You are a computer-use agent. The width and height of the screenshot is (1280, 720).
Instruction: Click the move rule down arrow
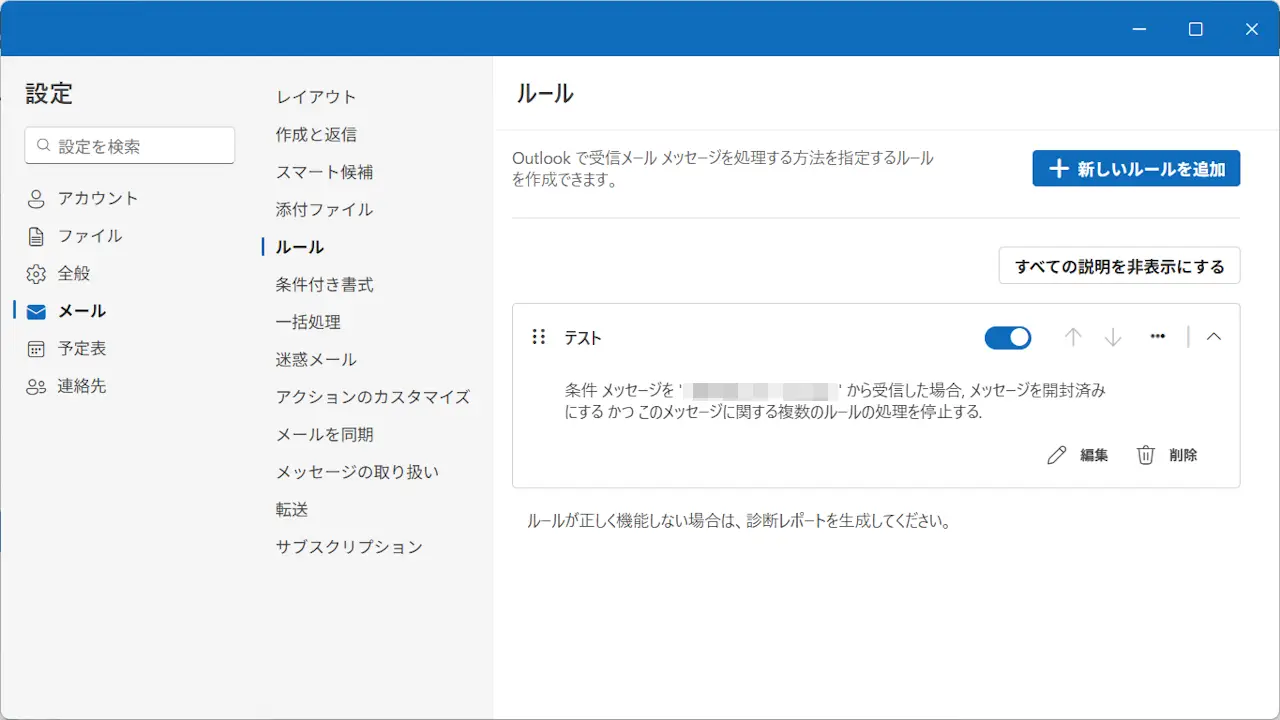(1113, 337)
